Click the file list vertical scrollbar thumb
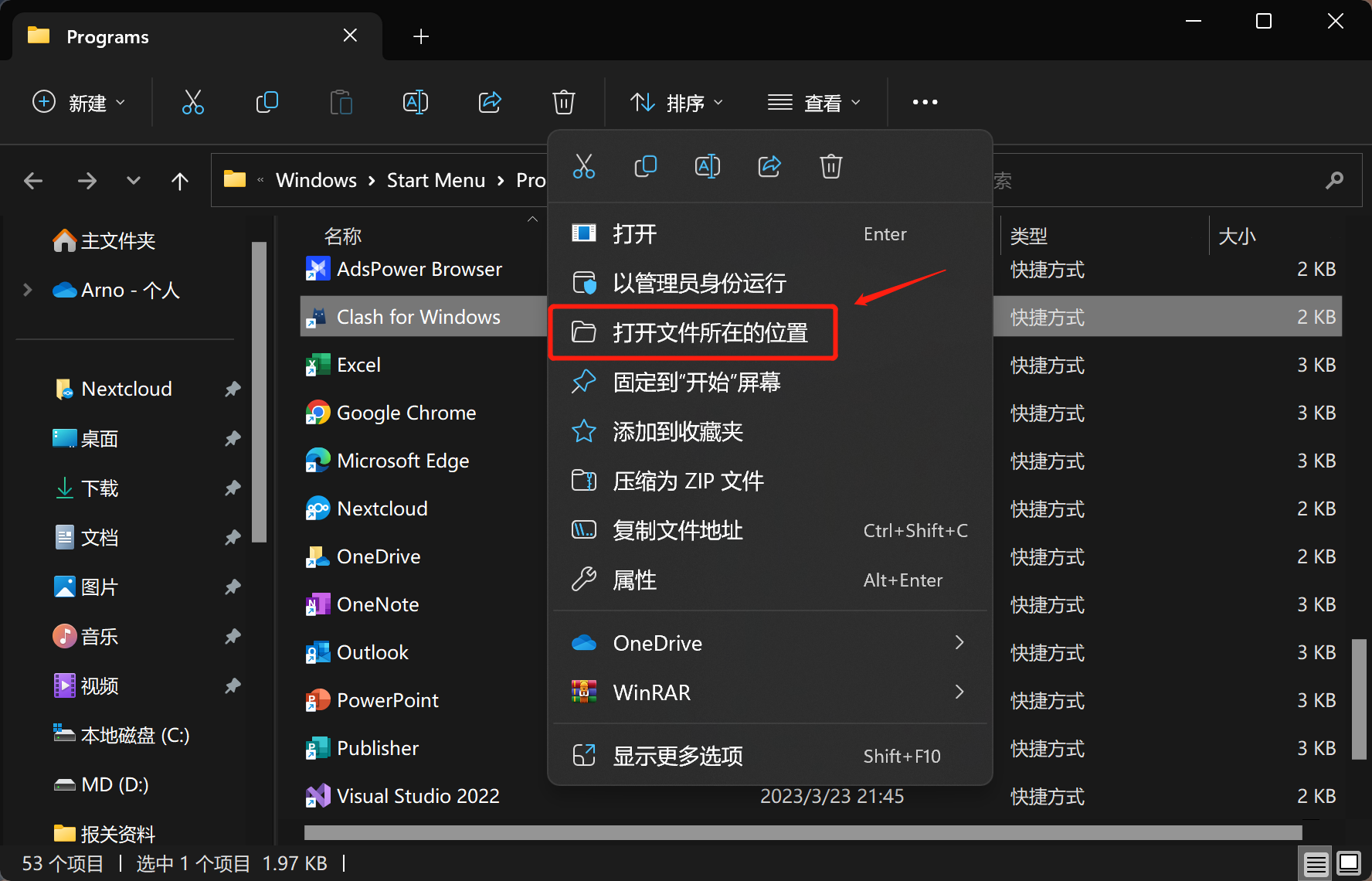Image resolution: width=1372 pixels, height=881 pixels. click(1359, 699)
